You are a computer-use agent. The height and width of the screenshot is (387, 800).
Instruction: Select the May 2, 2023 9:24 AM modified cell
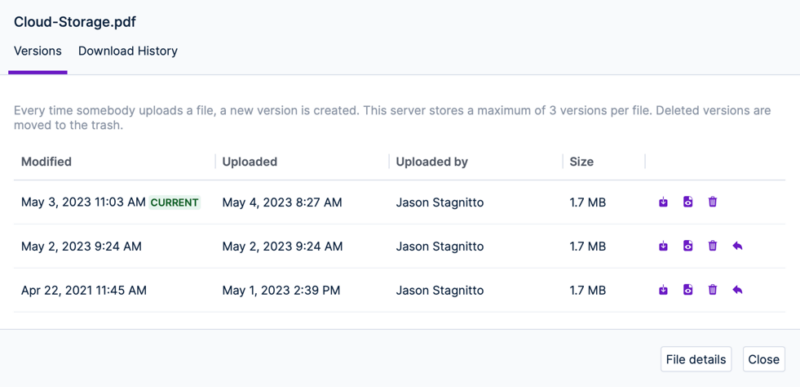(81, 246)
